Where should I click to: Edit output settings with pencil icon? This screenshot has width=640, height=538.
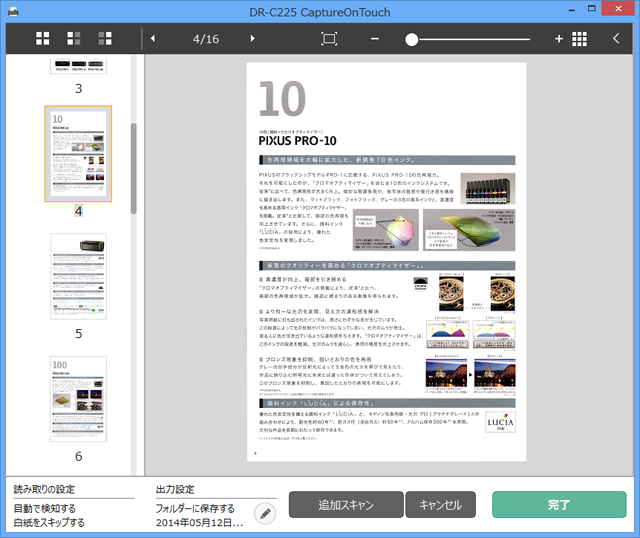click(265, 514)
